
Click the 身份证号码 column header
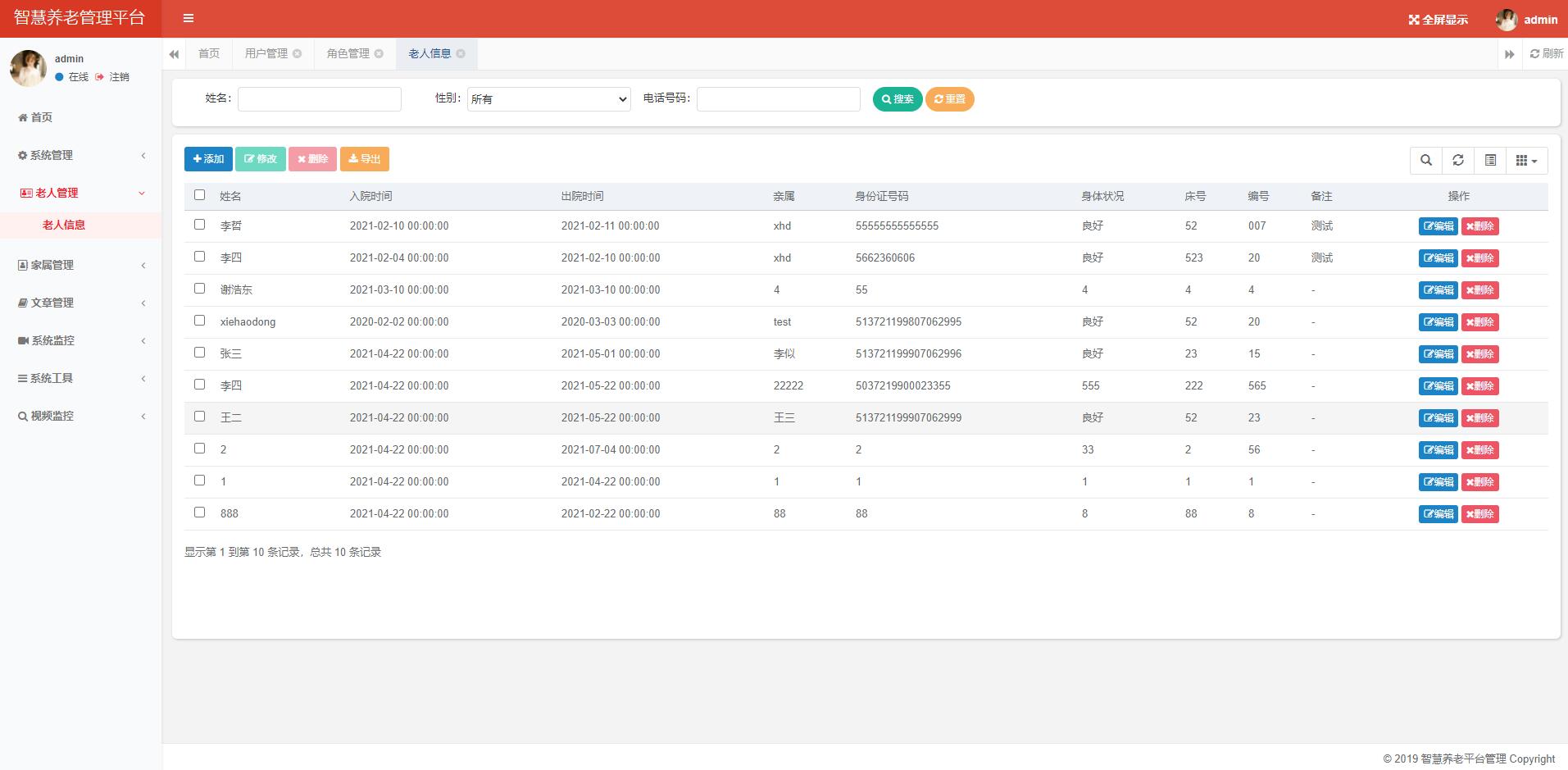click(881, 197)
